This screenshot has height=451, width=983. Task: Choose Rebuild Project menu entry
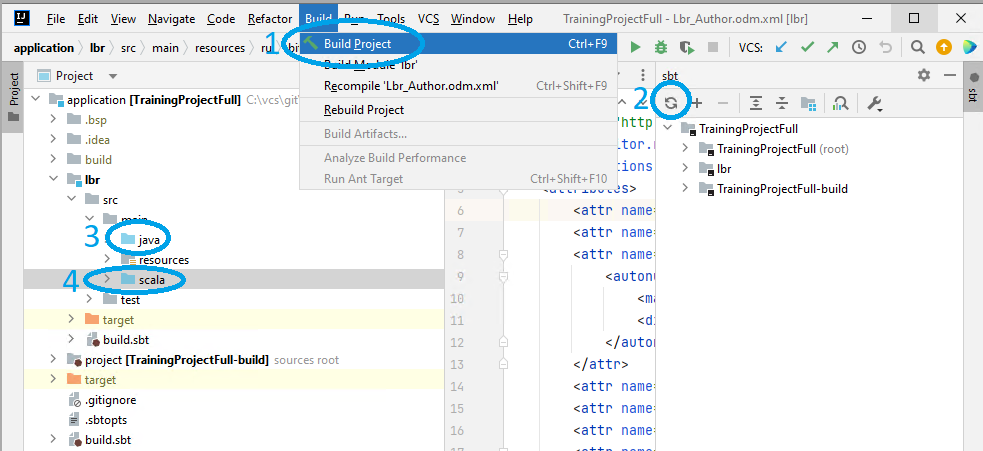tap(364, 110)
